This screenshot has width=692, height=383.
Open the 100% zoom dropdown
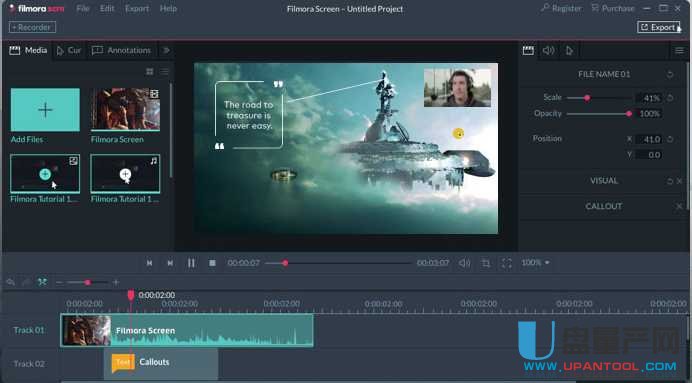535,263
